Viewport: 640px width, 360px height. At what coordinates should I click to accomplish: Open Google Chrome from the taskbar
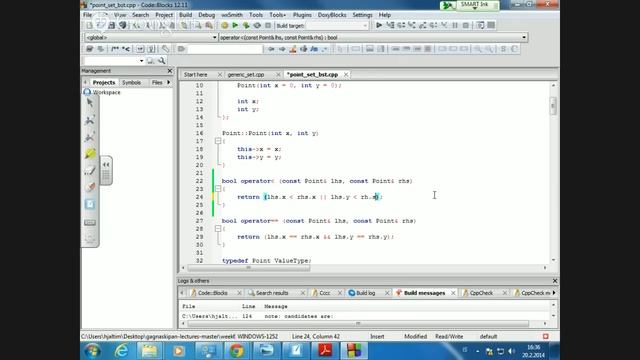coord(236,351)
